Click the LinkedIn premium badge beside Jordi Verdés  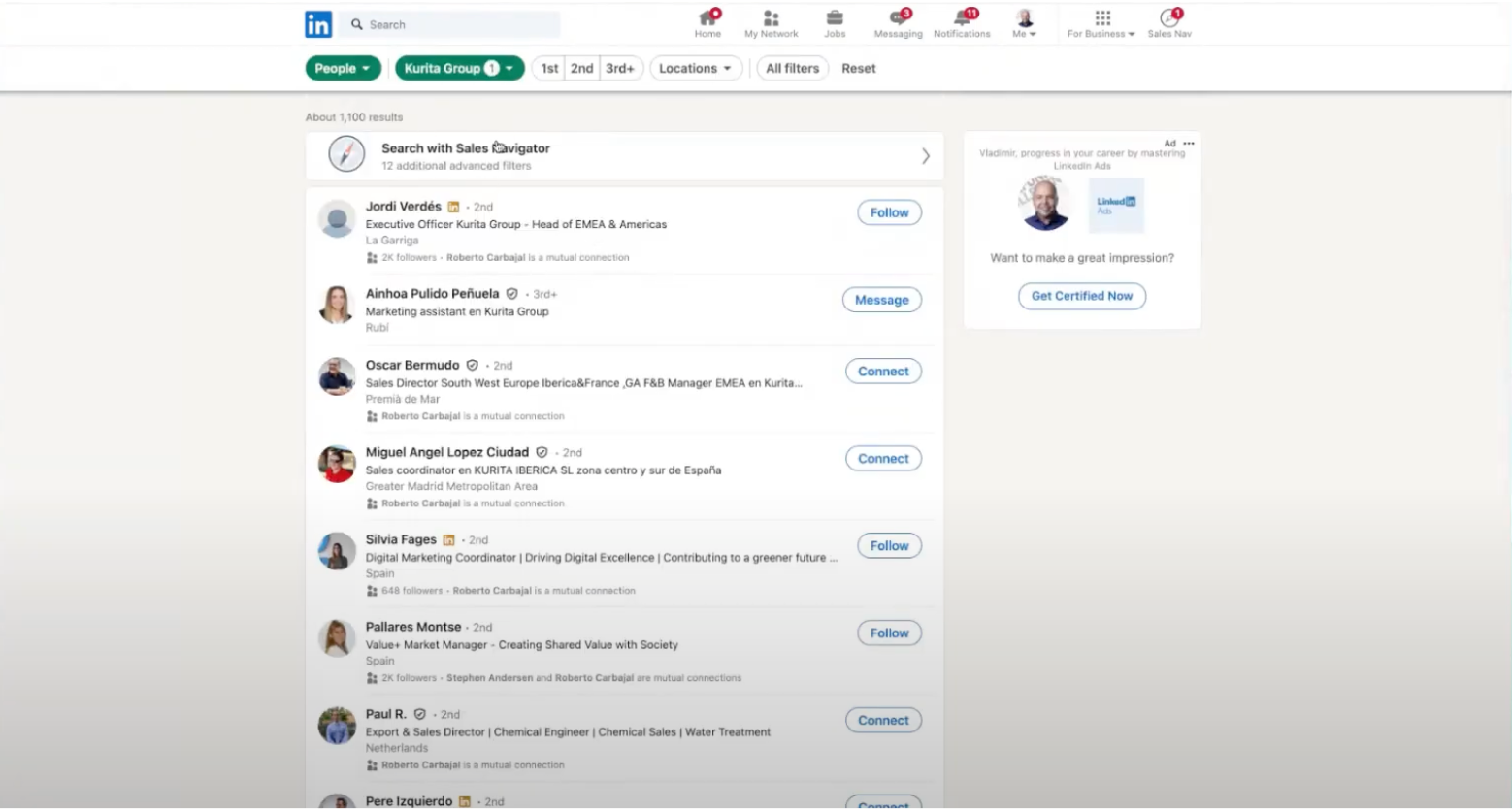point(453,207)
